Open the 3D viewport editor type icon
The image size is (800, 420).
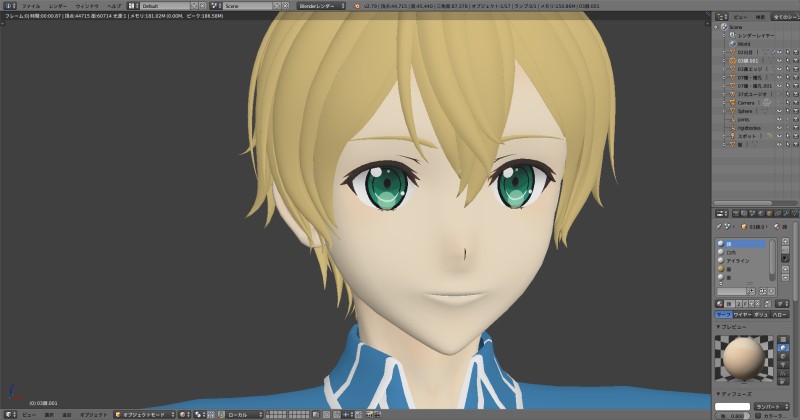pyautogui.click(x=10, y=414)
